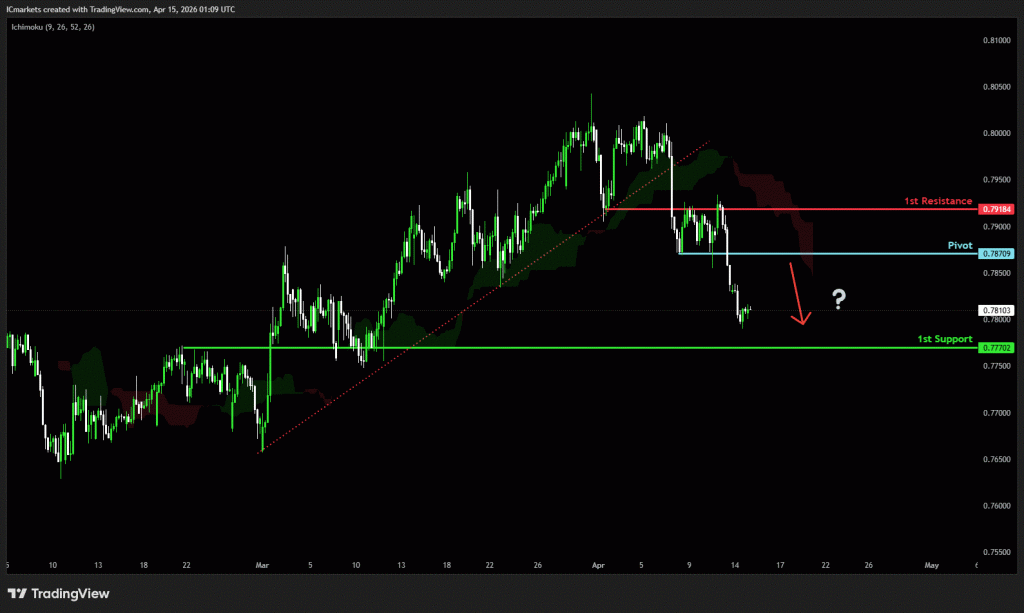This screenshot has width=1024, height=613.
Task: Click the current price 0.78103 tag
Action: [997, 311]
